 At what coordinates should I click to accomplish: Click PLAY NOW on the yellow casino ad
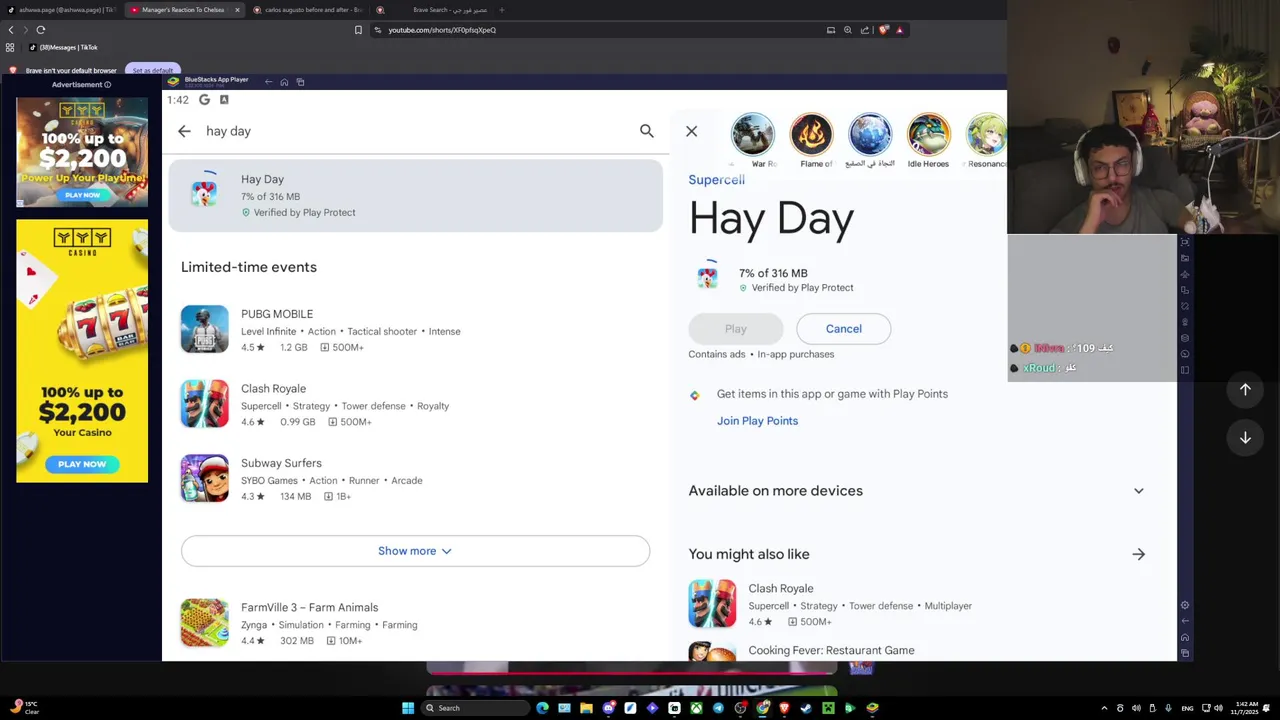pyautogui.click(x=82, y=464)
